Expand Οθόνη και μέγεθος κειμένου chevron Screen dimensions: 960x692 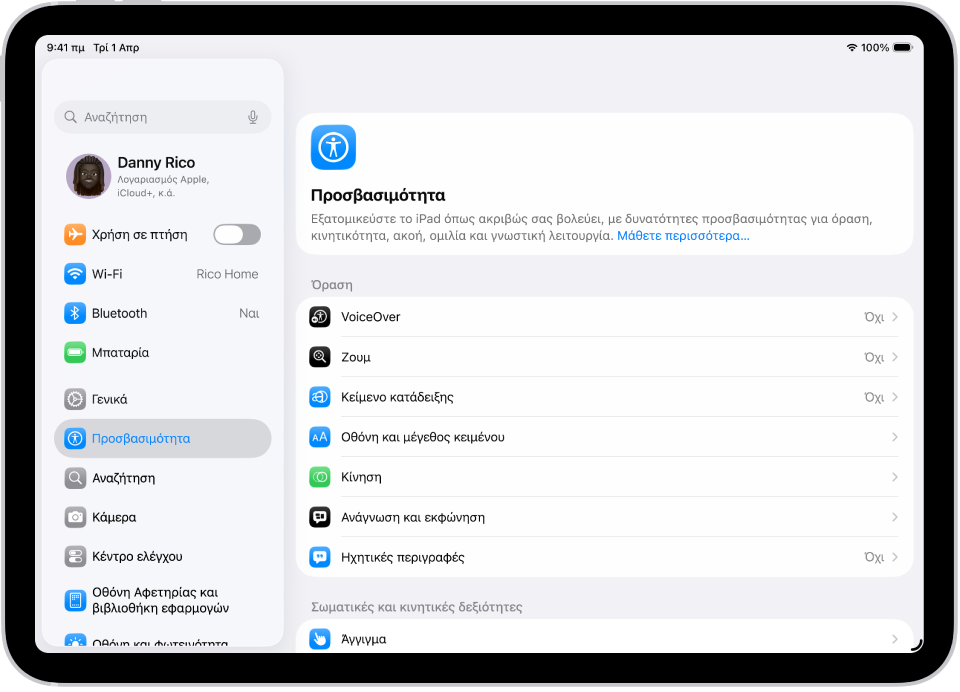pos(894,437)
